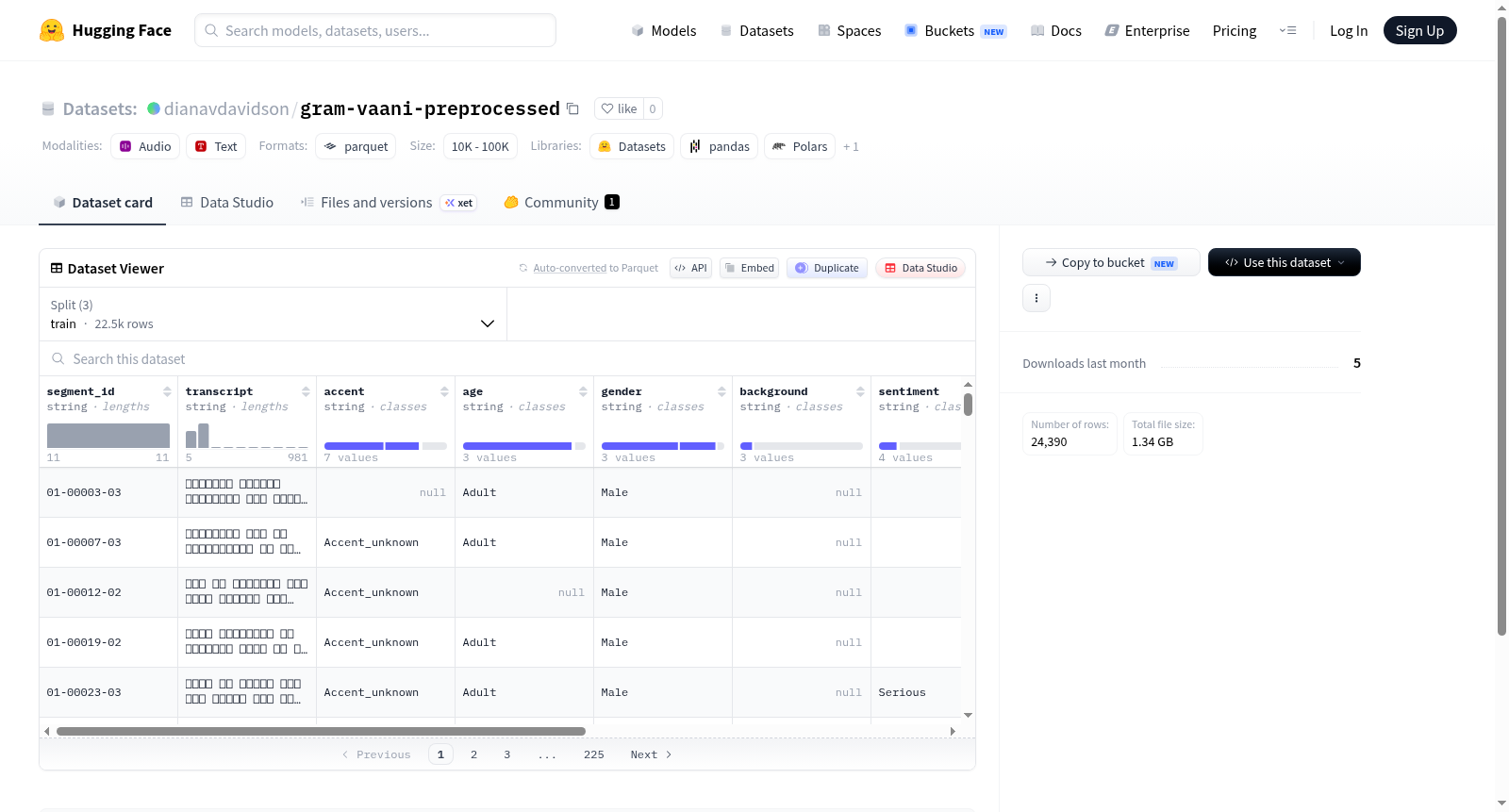Click the 01-00023-03 segment cell
The height and width of the screenshot is (812, 1509).
(x=108, y=692)
